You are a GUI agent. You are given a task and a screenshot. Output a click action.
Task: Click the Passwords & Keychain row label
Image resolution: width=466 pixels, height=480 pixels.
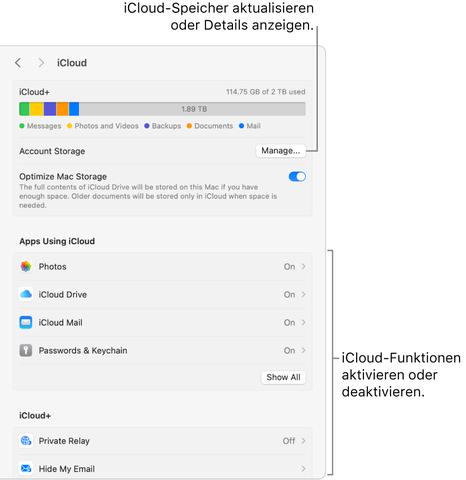click(83, 351)
